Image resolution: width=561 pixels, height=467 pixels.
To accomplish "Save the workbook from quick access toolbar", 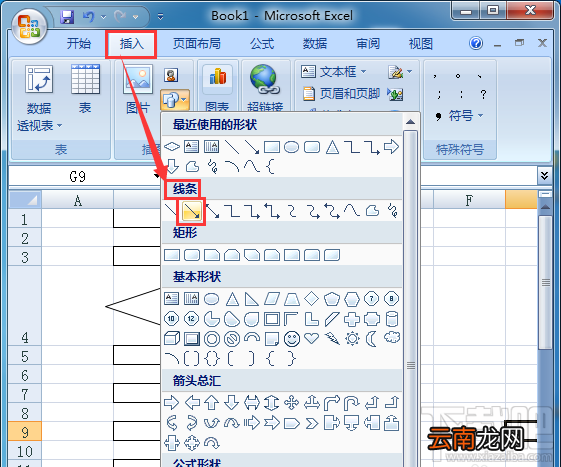I will pyautogui.click(x=67, y=16).
